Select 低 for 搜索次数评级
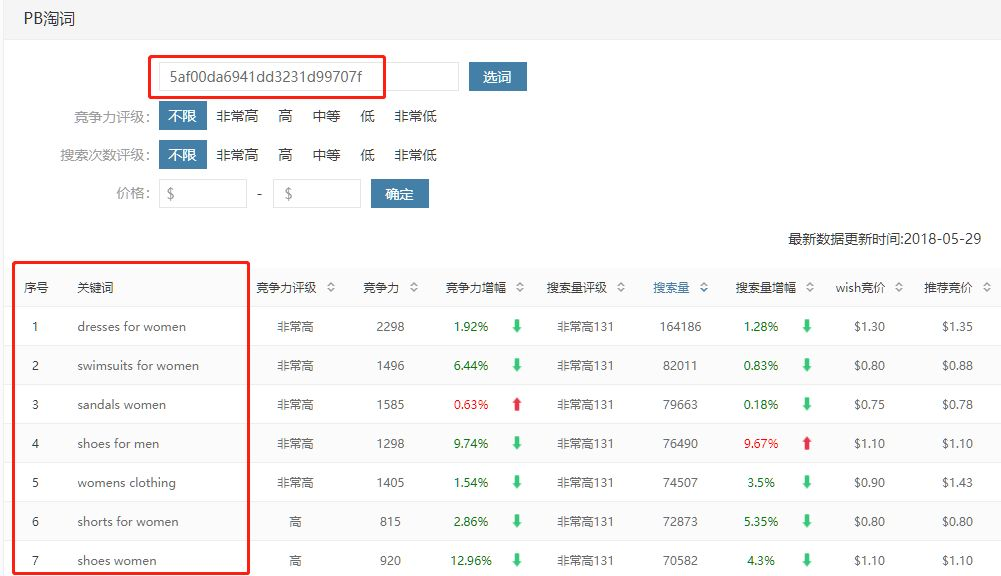Image resolution: width=1001 pixels, height=576 pixels. (x=367, y=155)
